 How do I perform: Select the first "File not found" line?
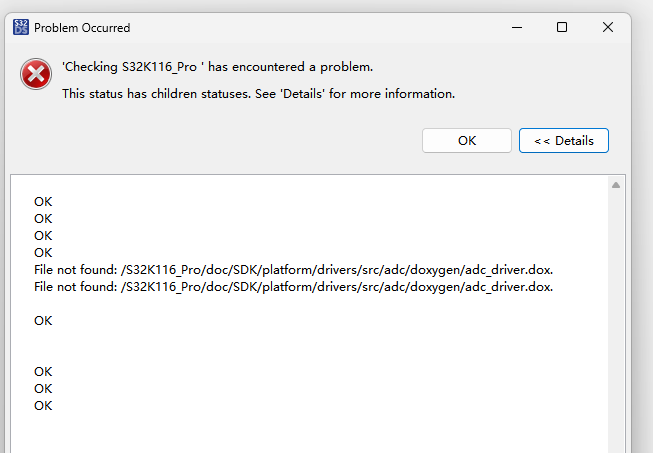point(293,270)
